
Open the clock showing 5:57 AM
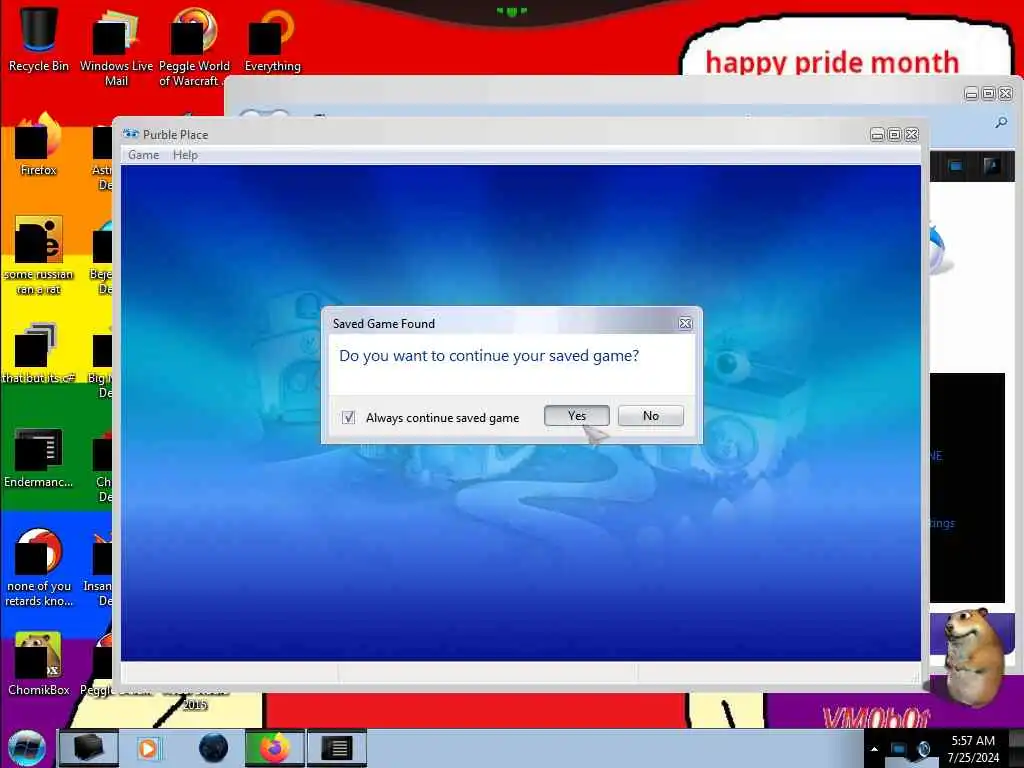(x=973, y=749)
